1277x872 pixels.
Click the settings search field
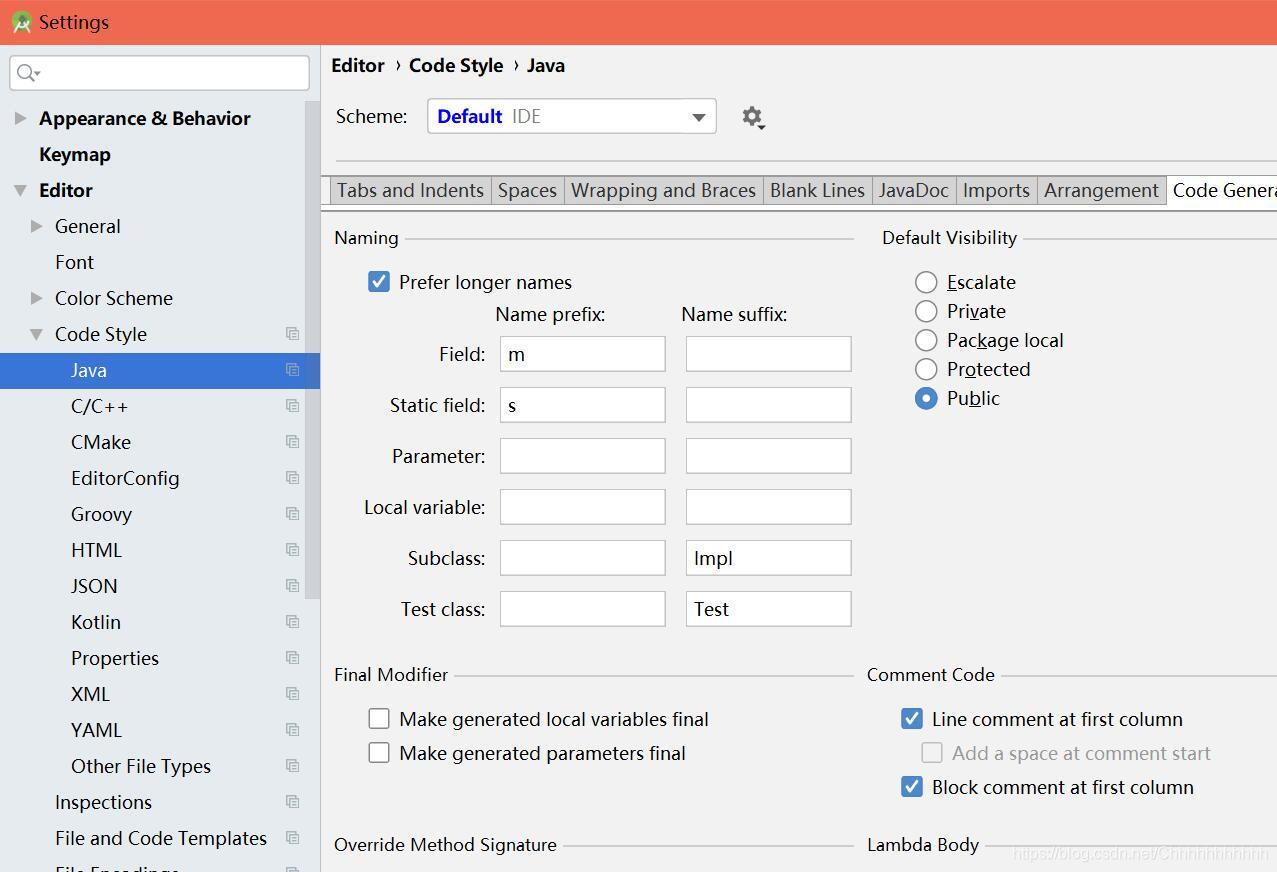tap(160, 73)
